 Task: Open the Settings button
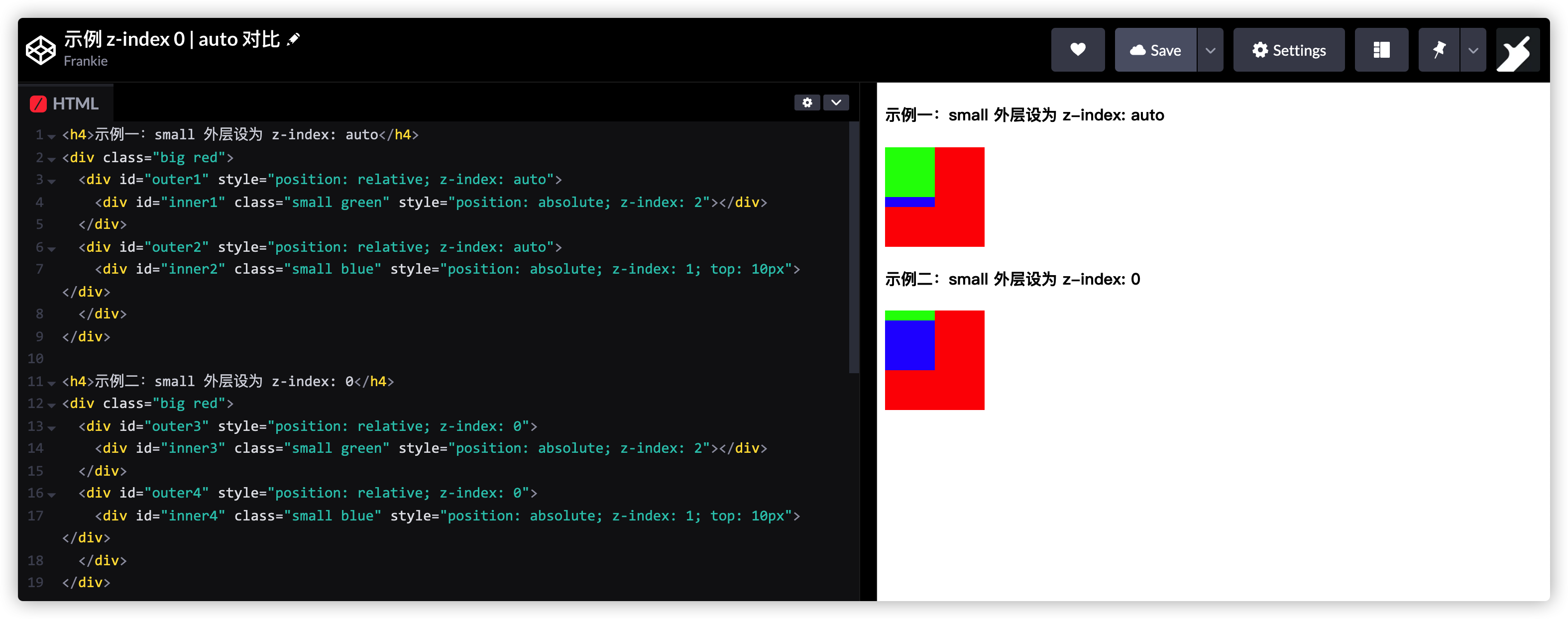tap(1289, 50)
